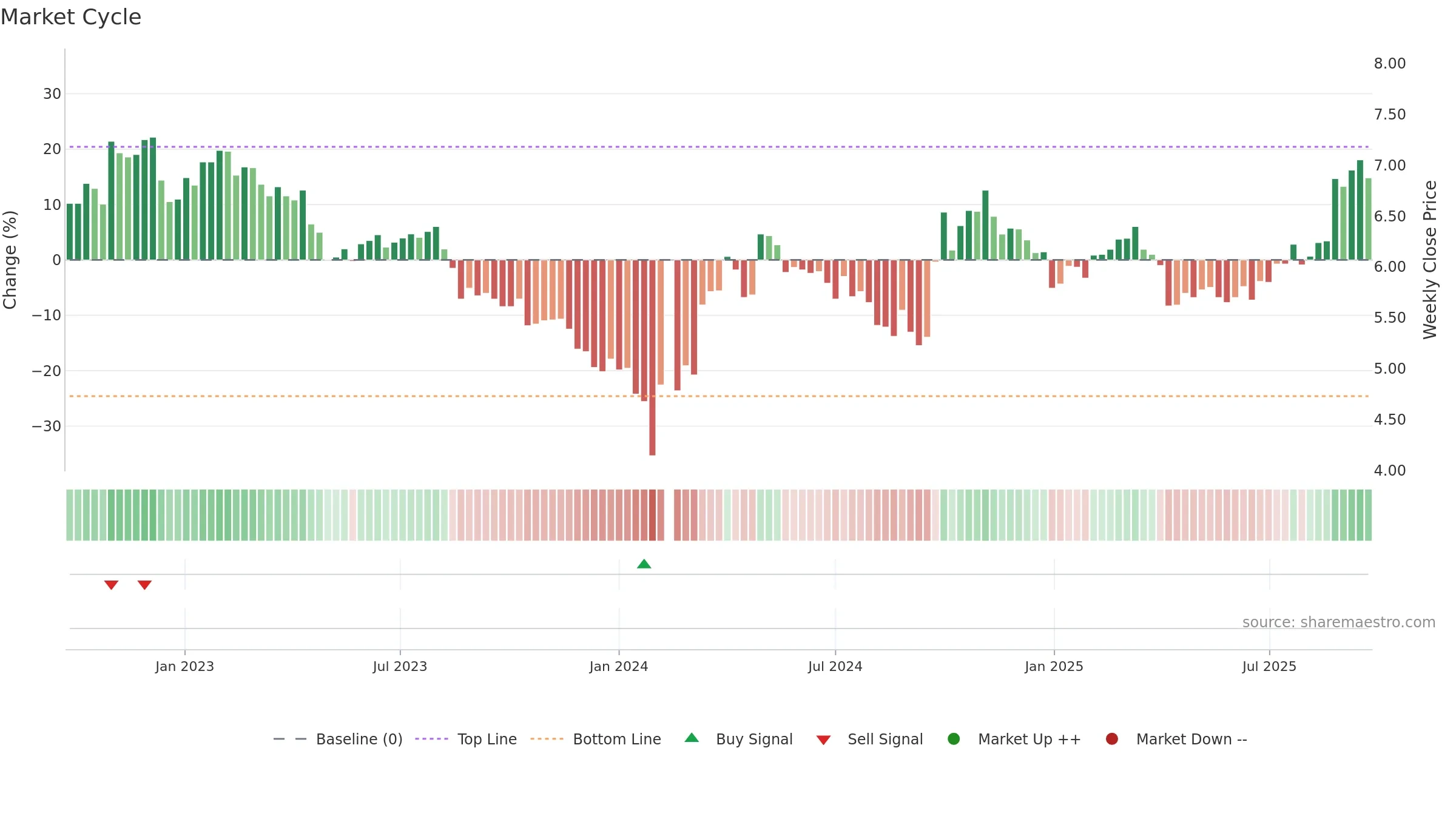Toggle the Market Up ++ legend label
Viewport: 1456px width, 819px height.
pos(1030,740)
